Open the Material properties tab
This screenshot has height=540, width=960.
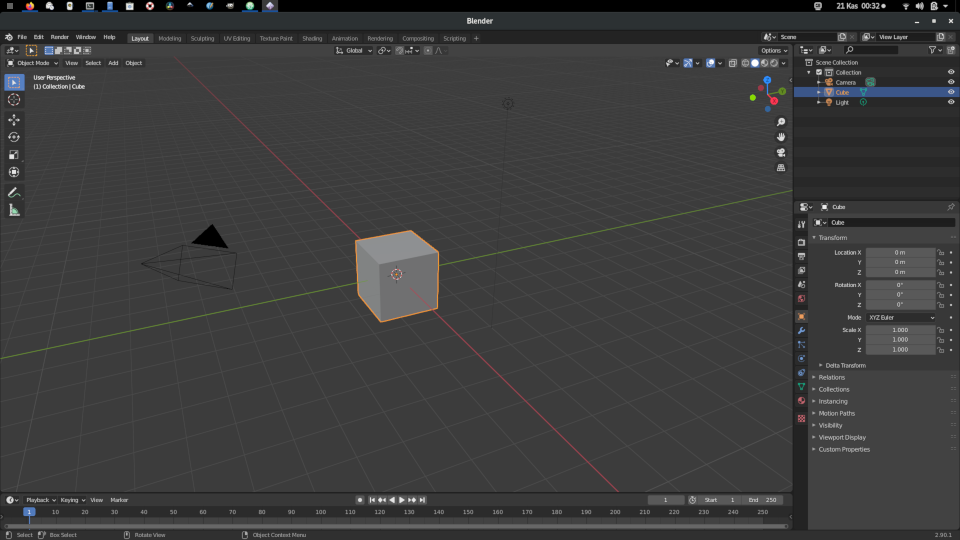point(801,401)
